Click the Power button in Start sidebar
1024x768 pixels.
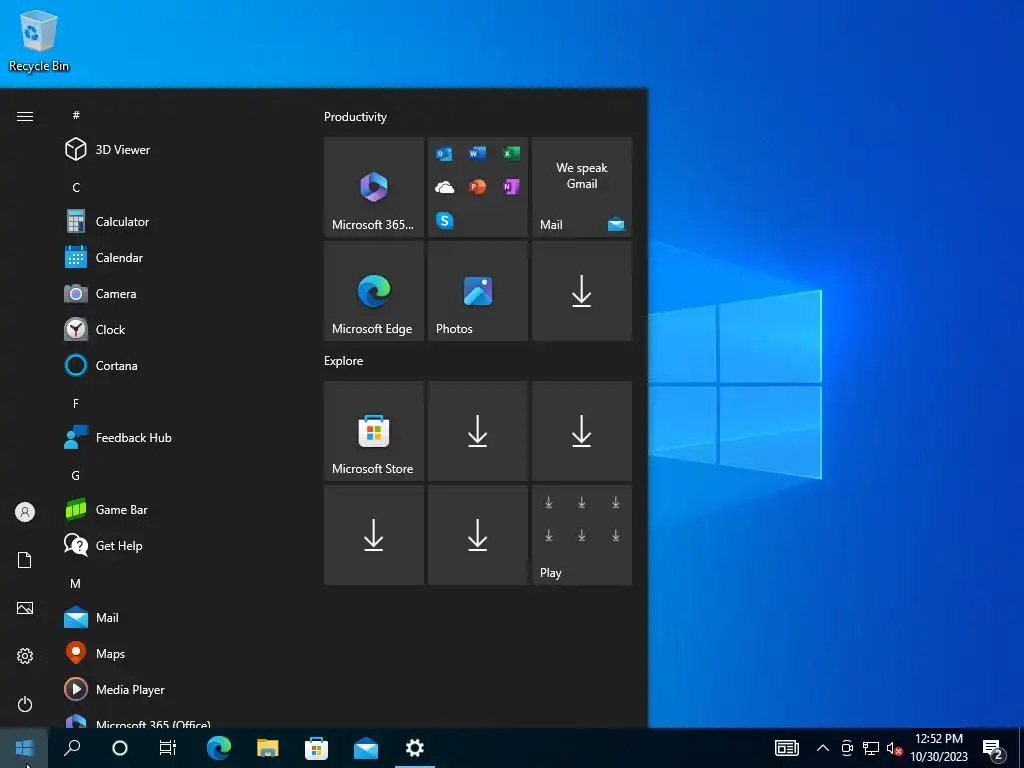pyautogui.click(x=25, y=704)
